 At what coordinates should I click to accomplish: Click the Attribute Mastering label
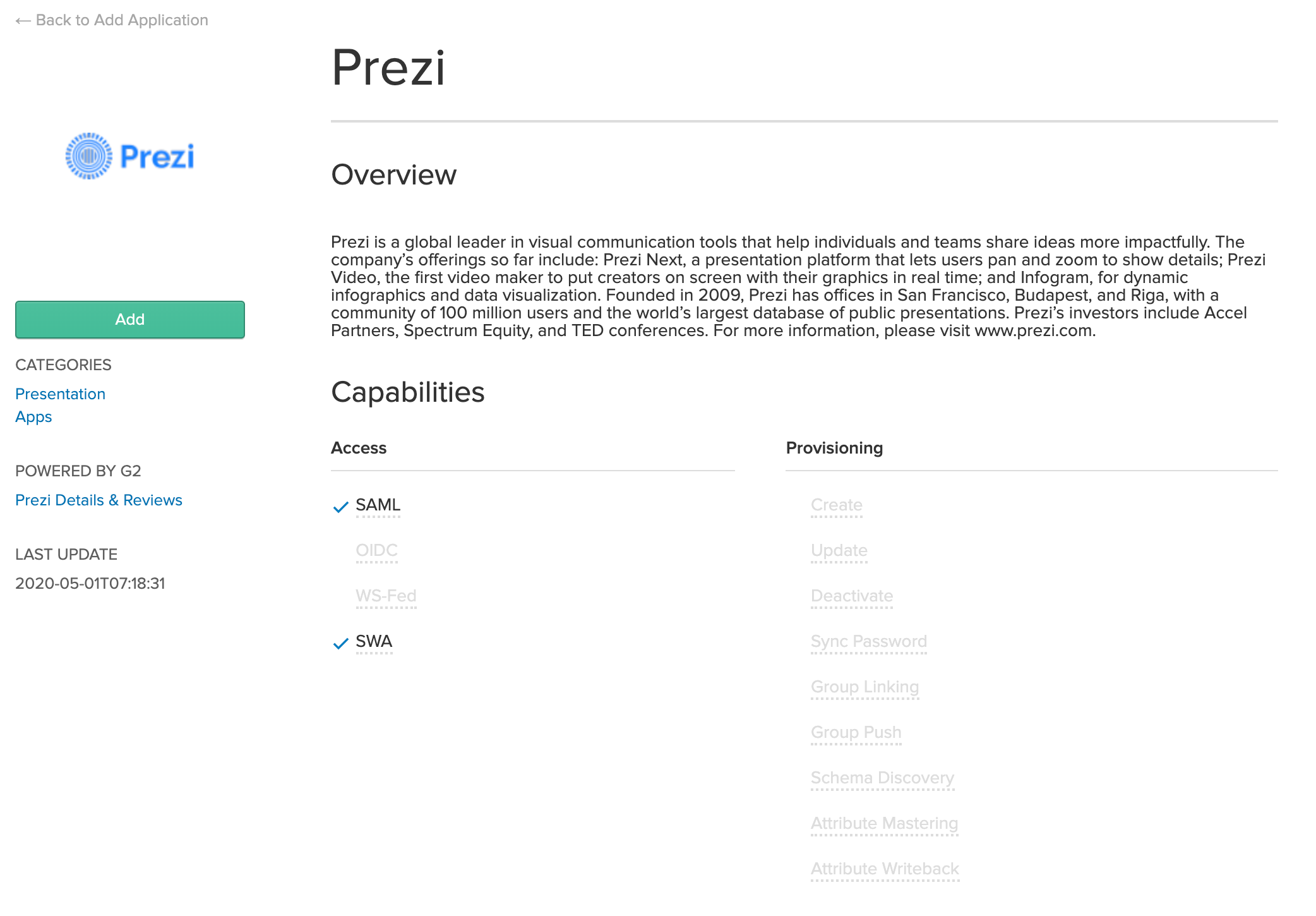884,823
